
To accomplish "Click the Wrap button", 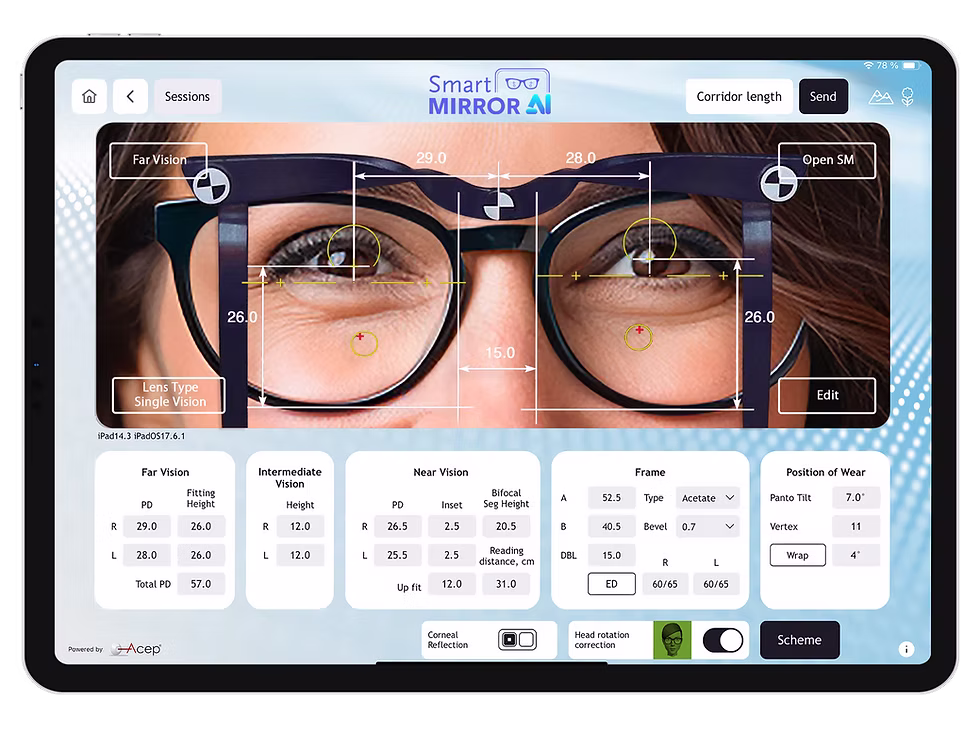I will click(x=798, y=555).
